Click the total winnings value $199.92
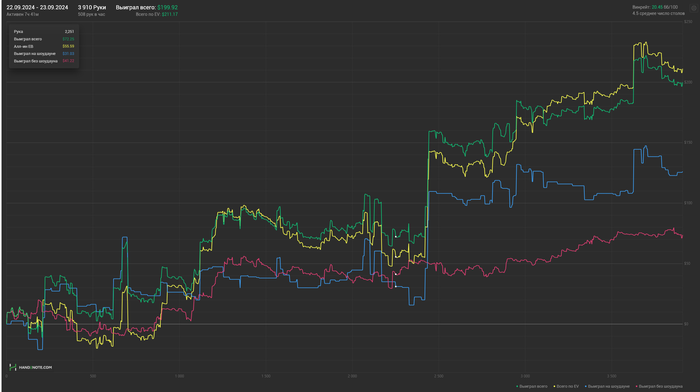Image resolution: width=700 pixels, height=392 pixels. (167, 8)
